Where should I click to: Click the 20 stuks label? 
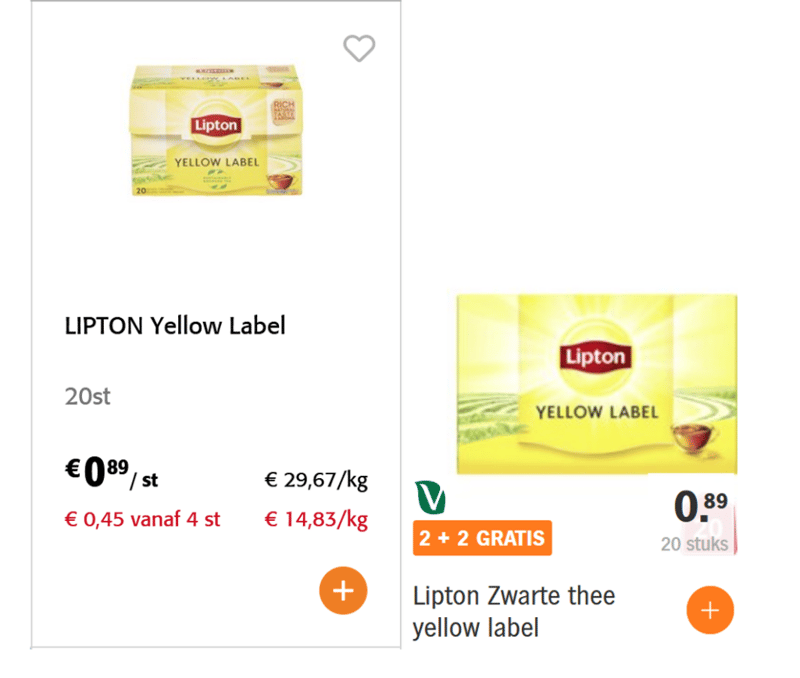pyautogui.click(x=694, y=545)
